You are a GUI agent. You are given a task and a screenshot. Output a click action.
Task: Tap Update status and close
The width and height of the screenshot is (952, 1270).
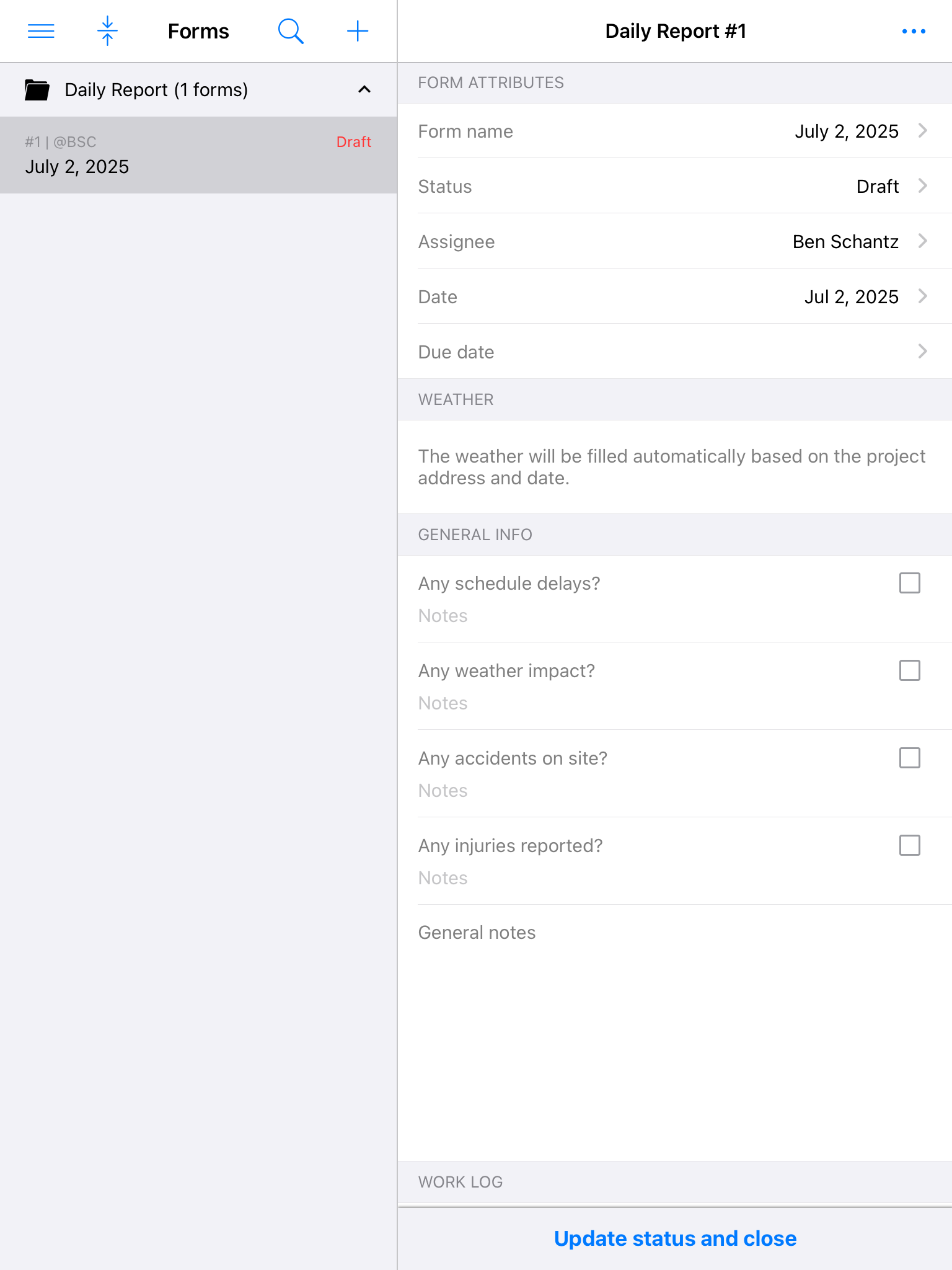point(675,1238)
